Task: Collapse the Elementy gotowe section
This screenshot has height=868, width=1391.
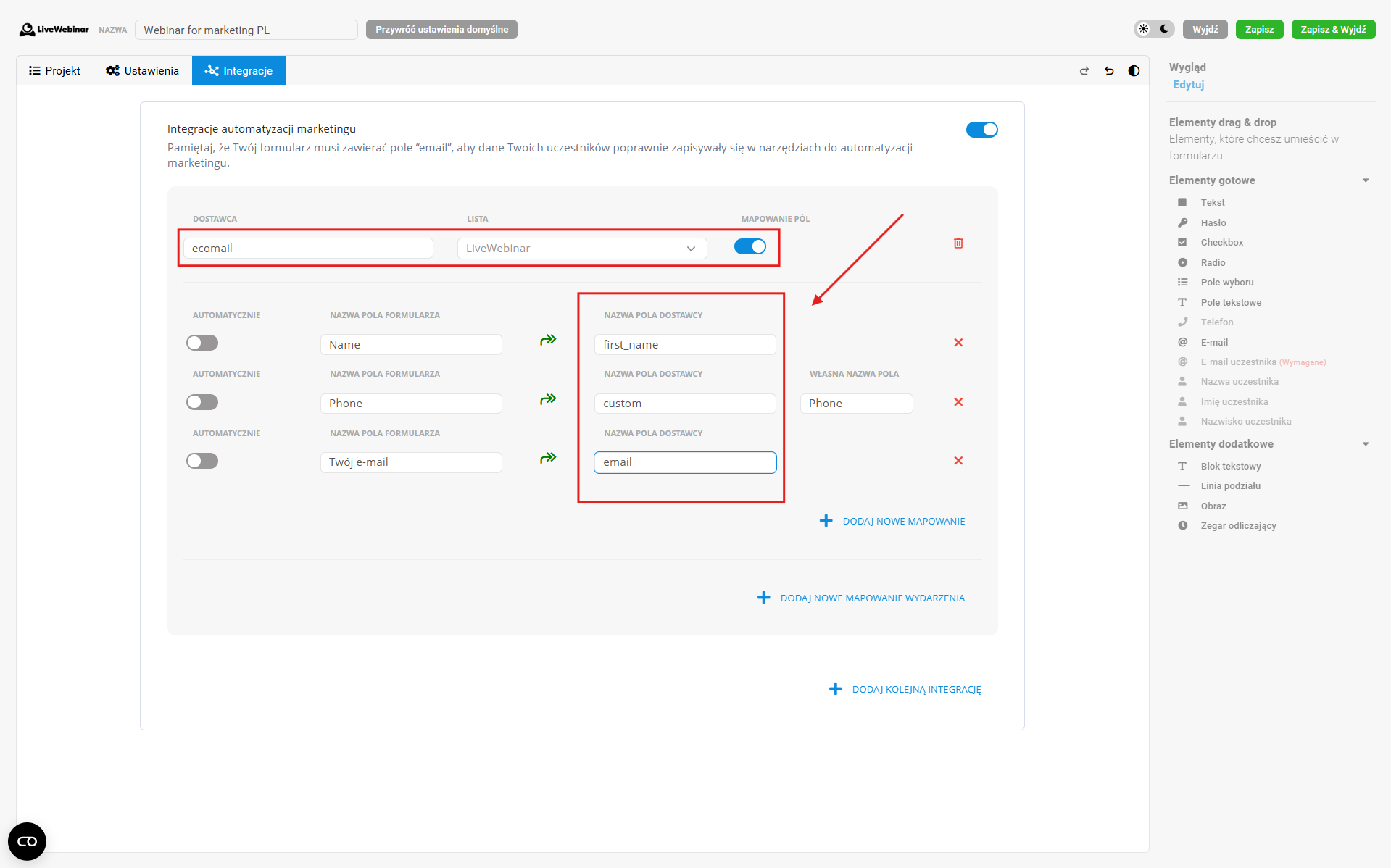Action: click(1365, 180)
